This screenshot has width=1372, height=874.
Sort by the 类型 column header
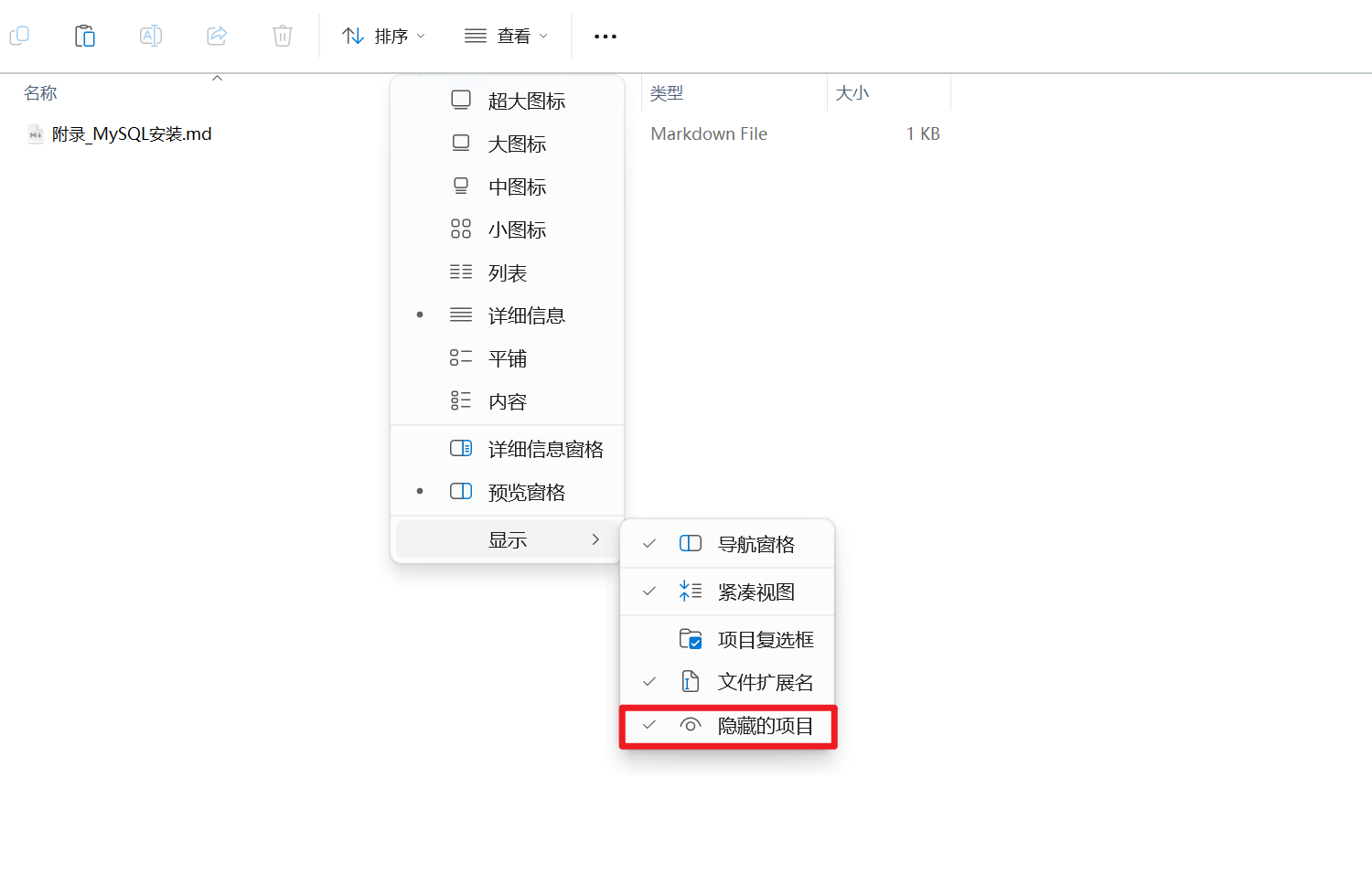(667, 92)
